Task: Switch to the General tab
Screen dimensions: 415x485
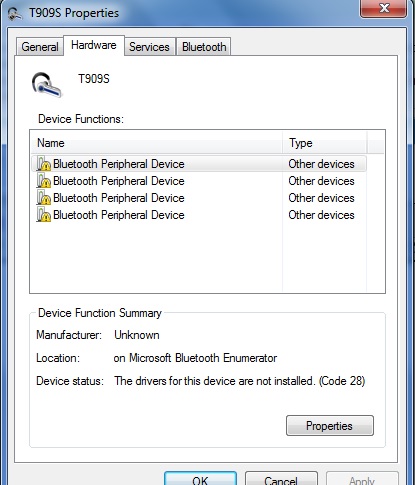Action: click(x=40, y=47)
